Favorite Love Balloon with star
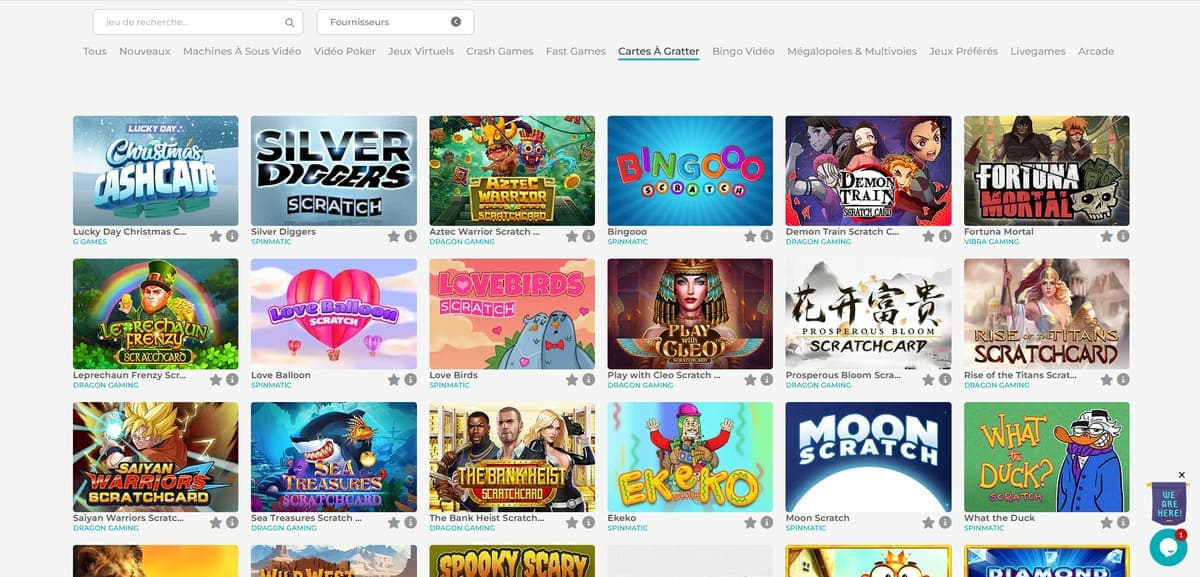The width and height of the screenshot is (1200, 577). point(393,380)
